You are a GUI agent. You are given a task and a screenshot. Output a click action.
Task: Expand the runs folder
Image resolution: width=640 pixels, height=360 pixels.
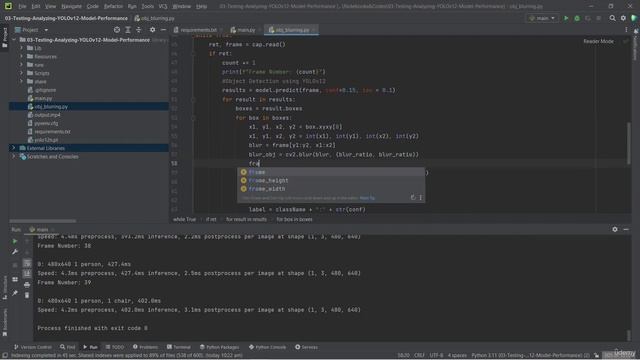(21, 64)
